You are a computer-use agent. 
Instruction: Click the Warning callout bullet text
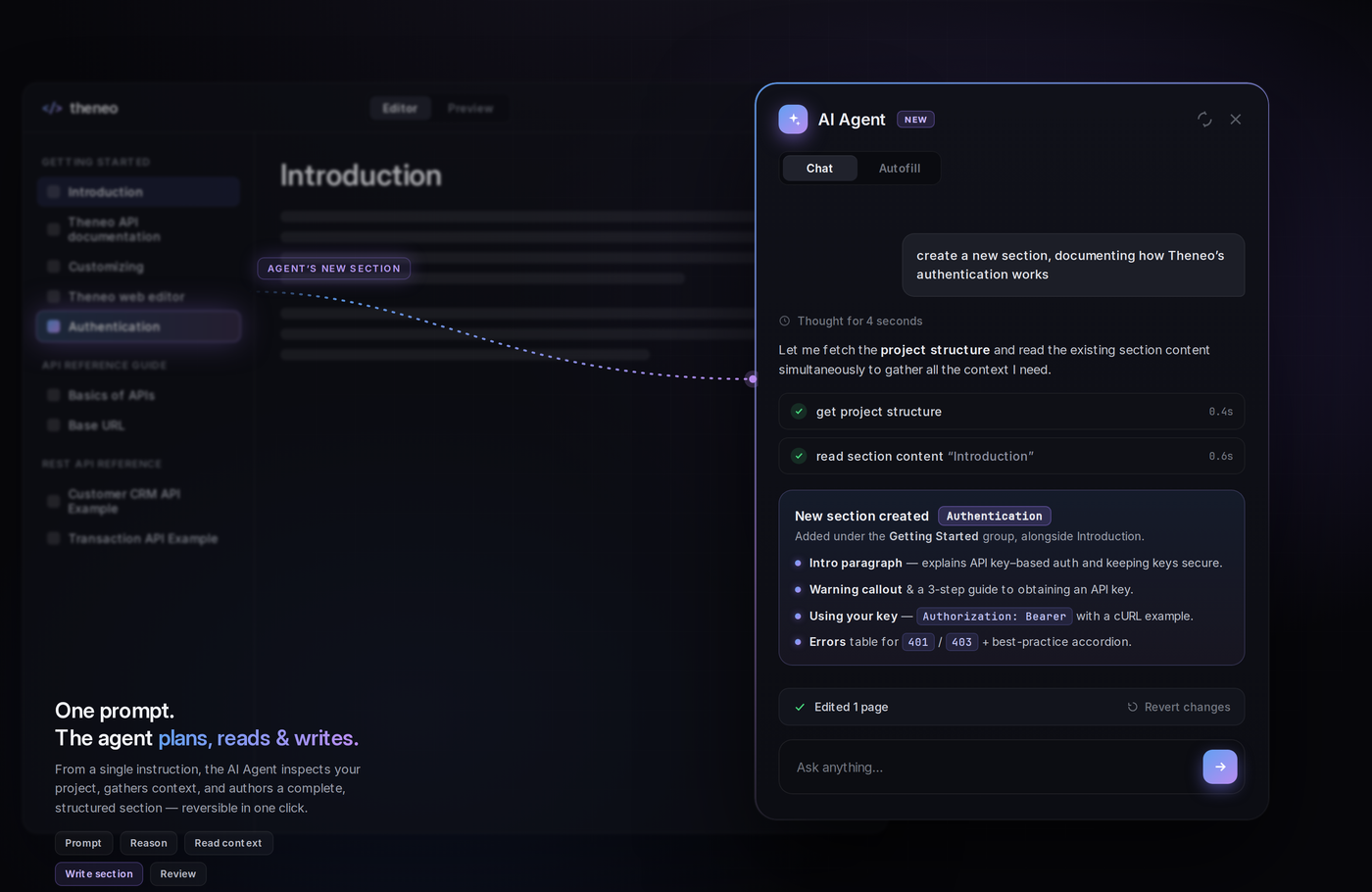(x=971, y=589)
